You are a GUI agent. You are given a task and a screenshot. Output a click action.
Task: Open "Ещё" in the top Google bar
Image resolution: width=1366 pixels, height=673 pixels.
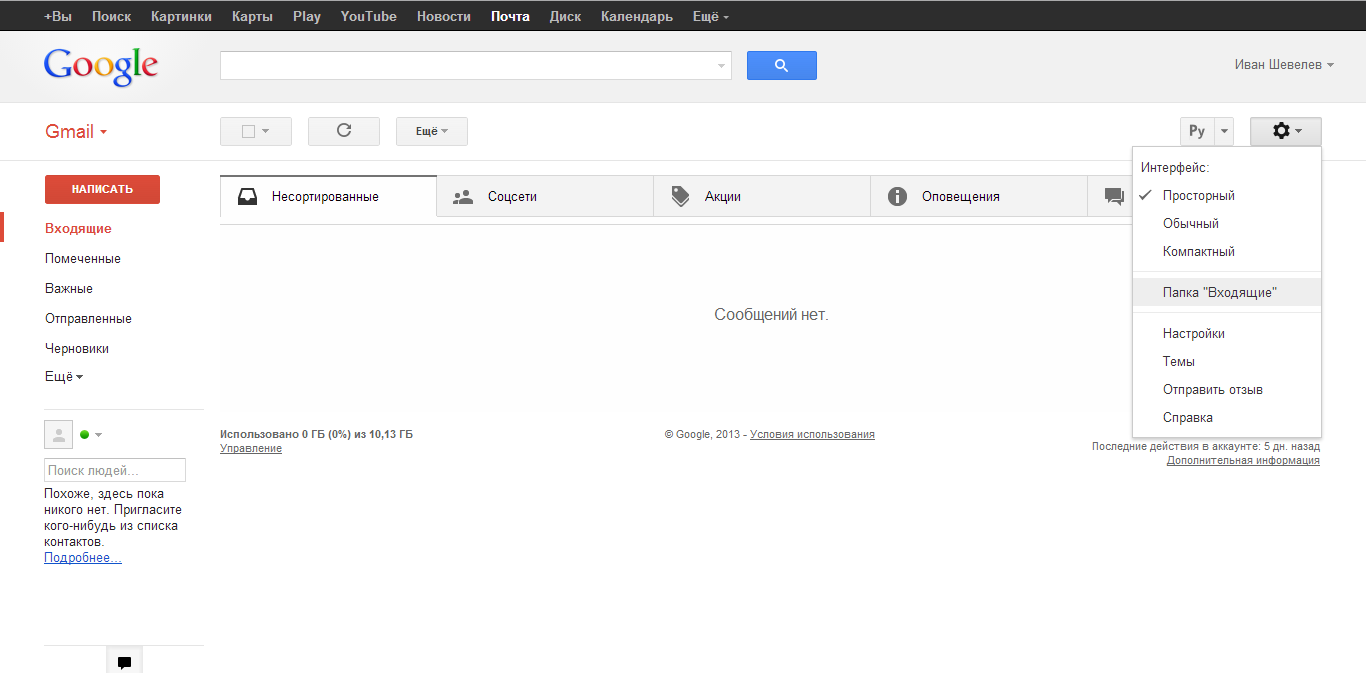coord(710,17)
